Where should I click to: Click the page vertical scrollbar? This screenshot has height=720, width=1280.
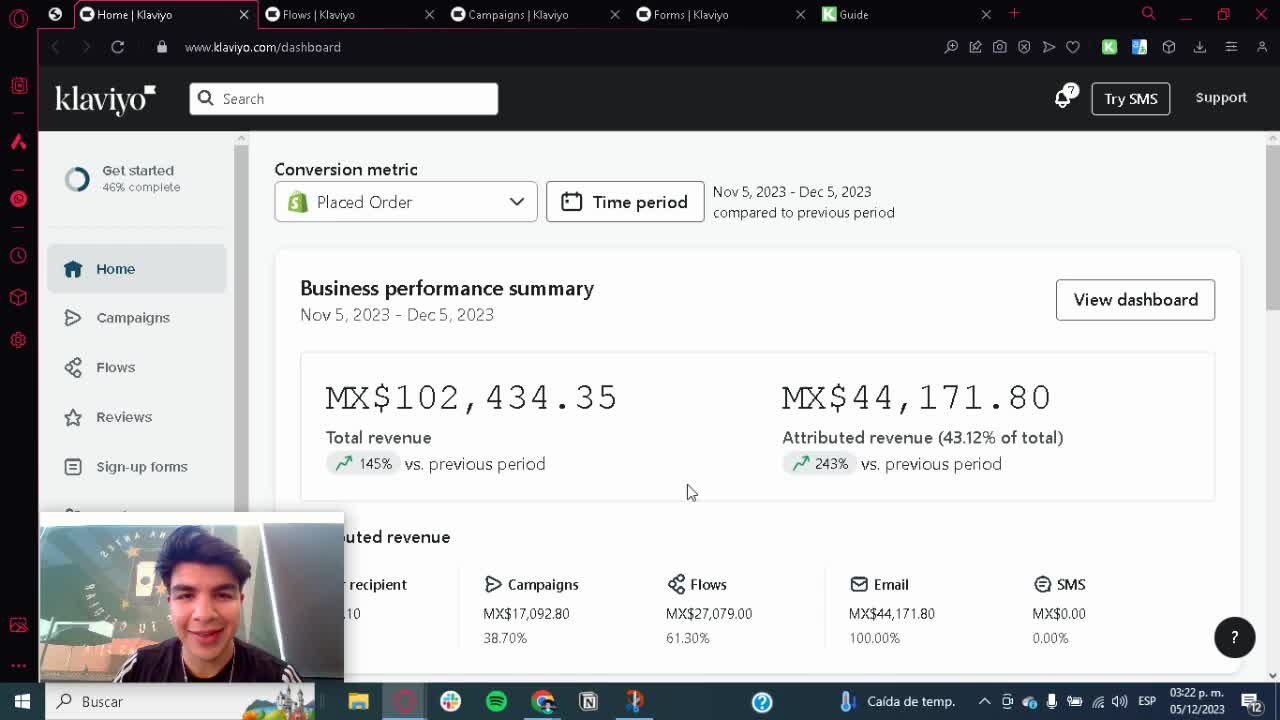(x=1272, y=228)
